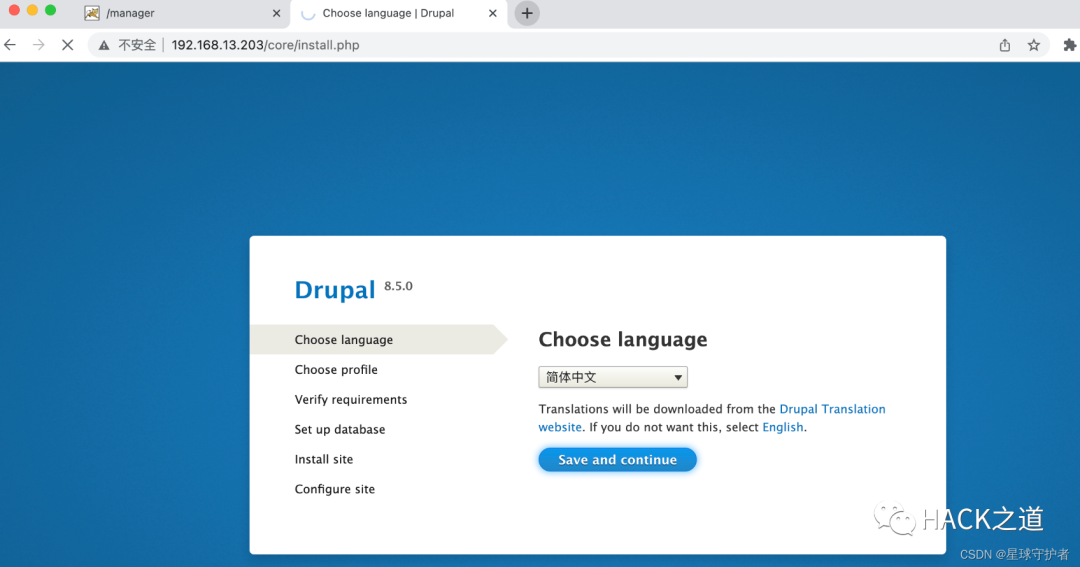1080x567 pixels.
Task: Select the Choose language | Drupal tab
Action: click(x=398, y=13)
